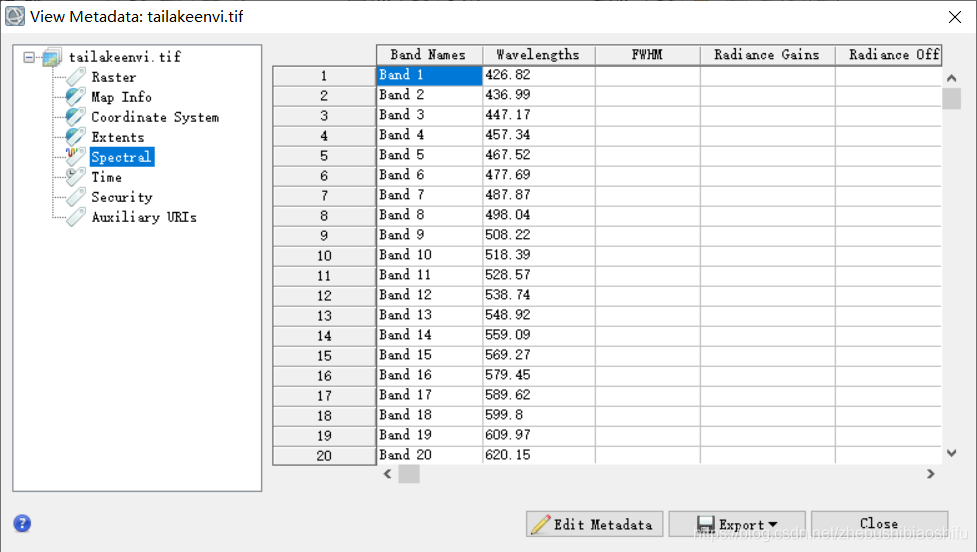The width and height of the screenshot is (977, 552).
Task: Click horizontal scrollbar right arrow
Action: (x=931, y=474)
